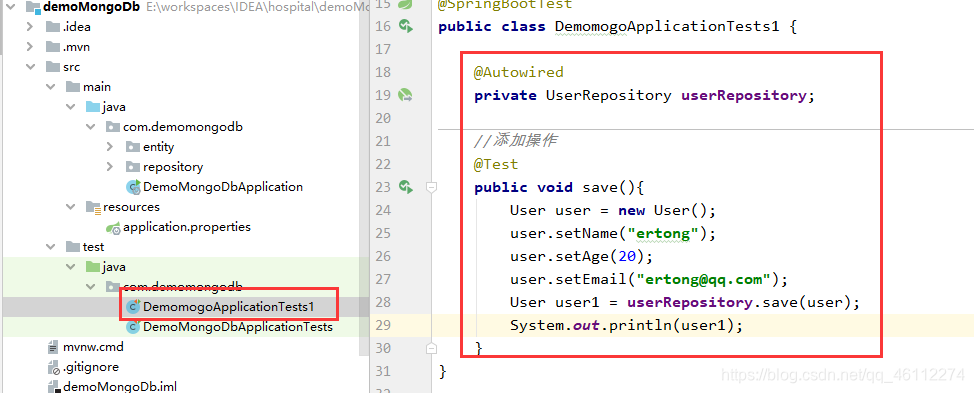Run the save() test from the gutter
The width and height of the screenshot is (974, 393).
point(406,187)
